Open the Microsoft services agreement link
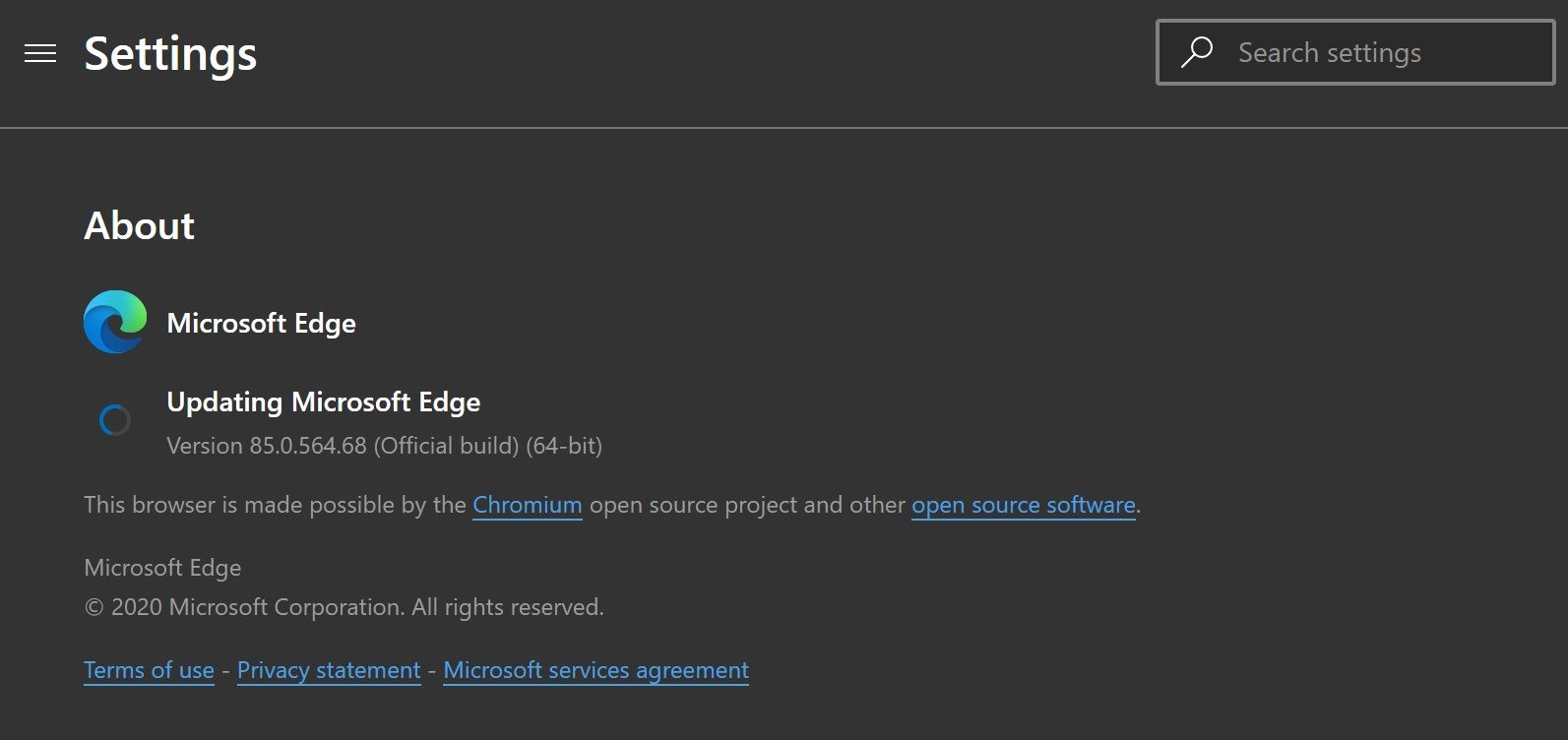Screen dimensions: 1568x740 (x=596, y=670)
